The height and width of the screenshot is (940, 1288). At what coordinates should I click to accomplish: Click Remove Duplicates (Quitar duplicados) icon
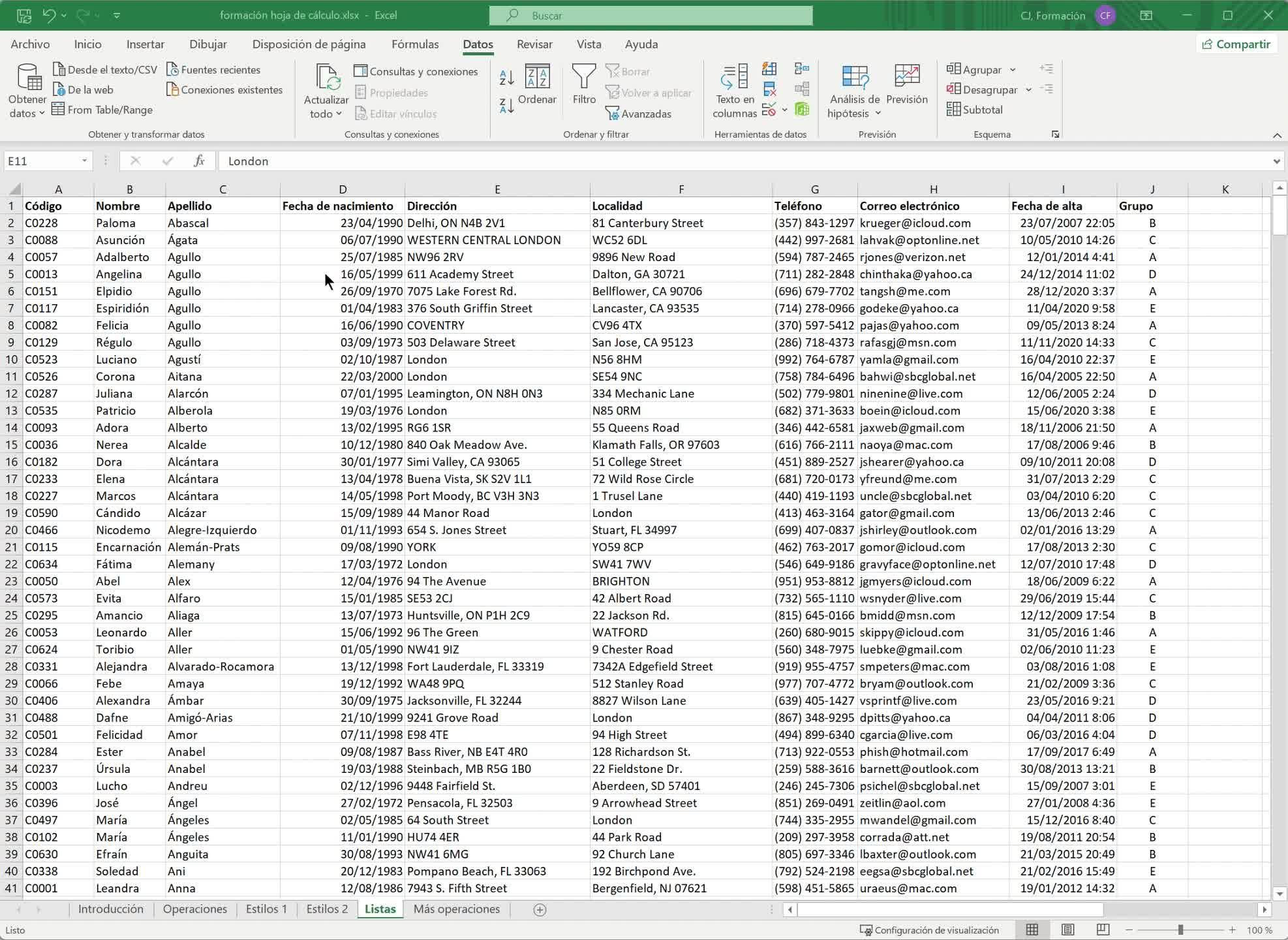(x=770, y=89)
